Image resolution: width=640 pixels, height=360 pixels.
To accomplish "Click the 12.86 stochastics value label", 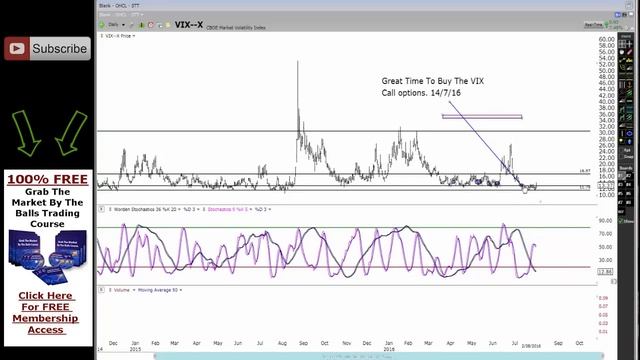I will pos(605,272).
